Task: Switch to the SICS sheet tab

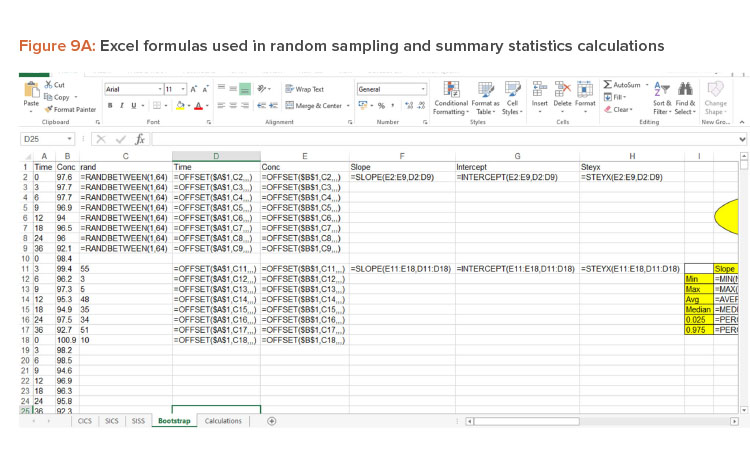Action: pyautogui.click(x=111, y=421)
